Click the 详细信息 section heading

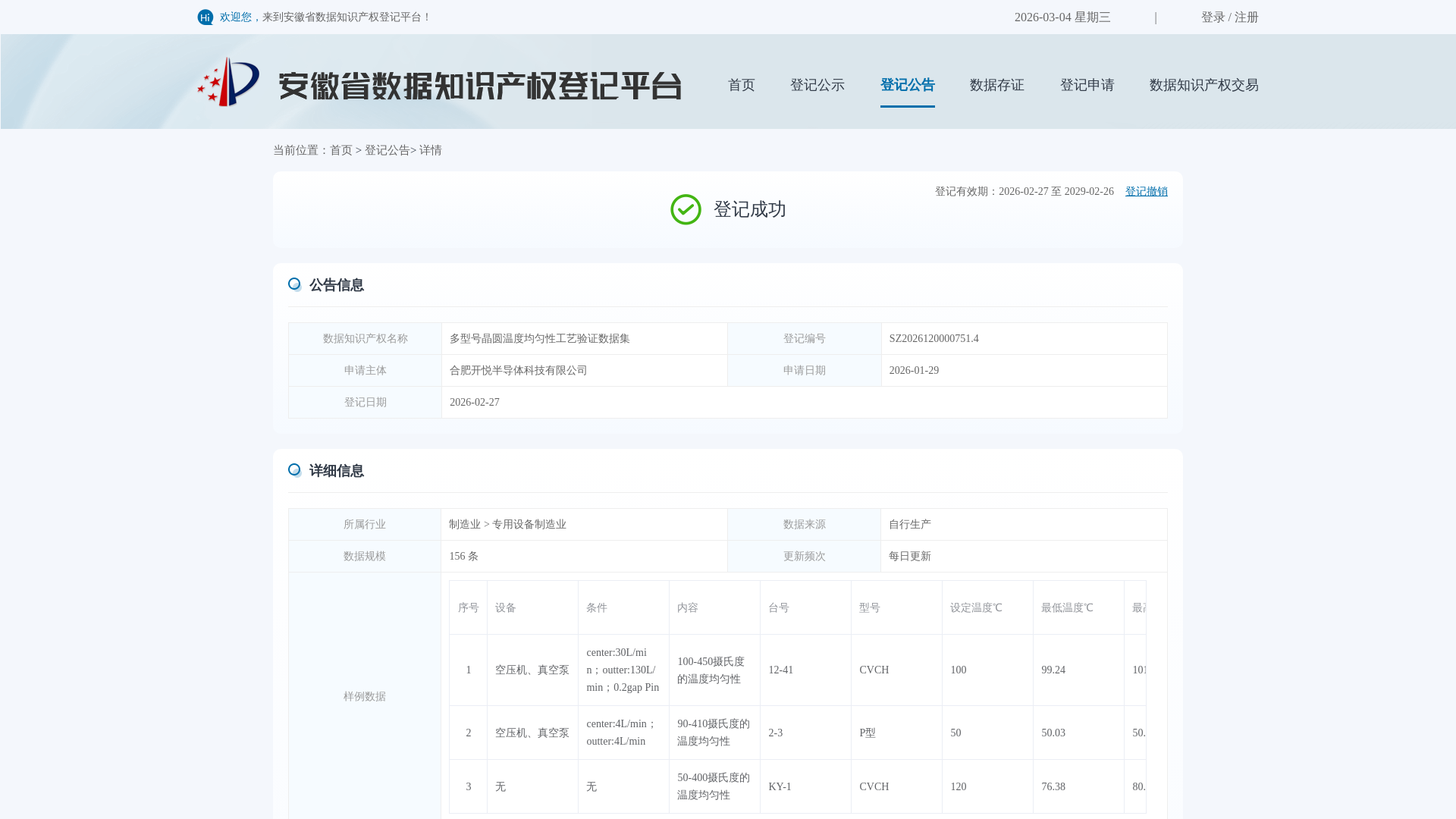(x=336, y=471)
